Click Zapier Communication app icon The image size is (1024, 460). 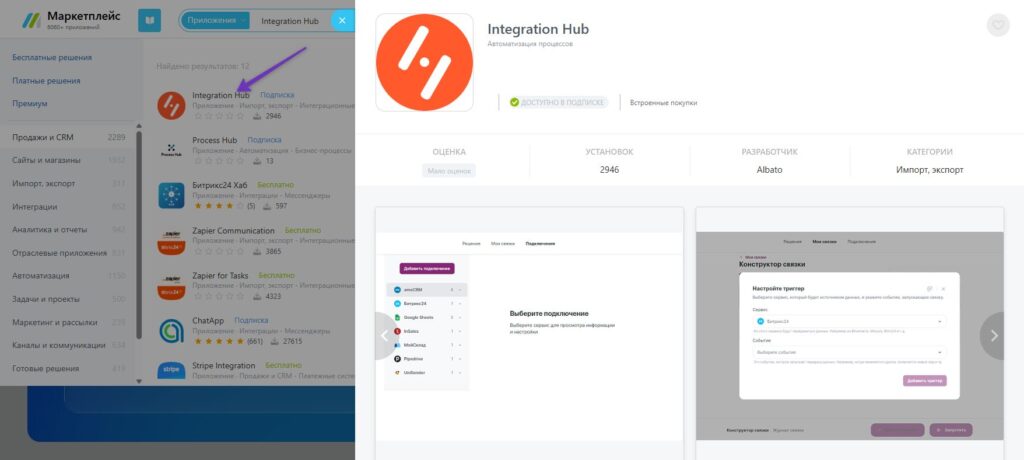171,241
